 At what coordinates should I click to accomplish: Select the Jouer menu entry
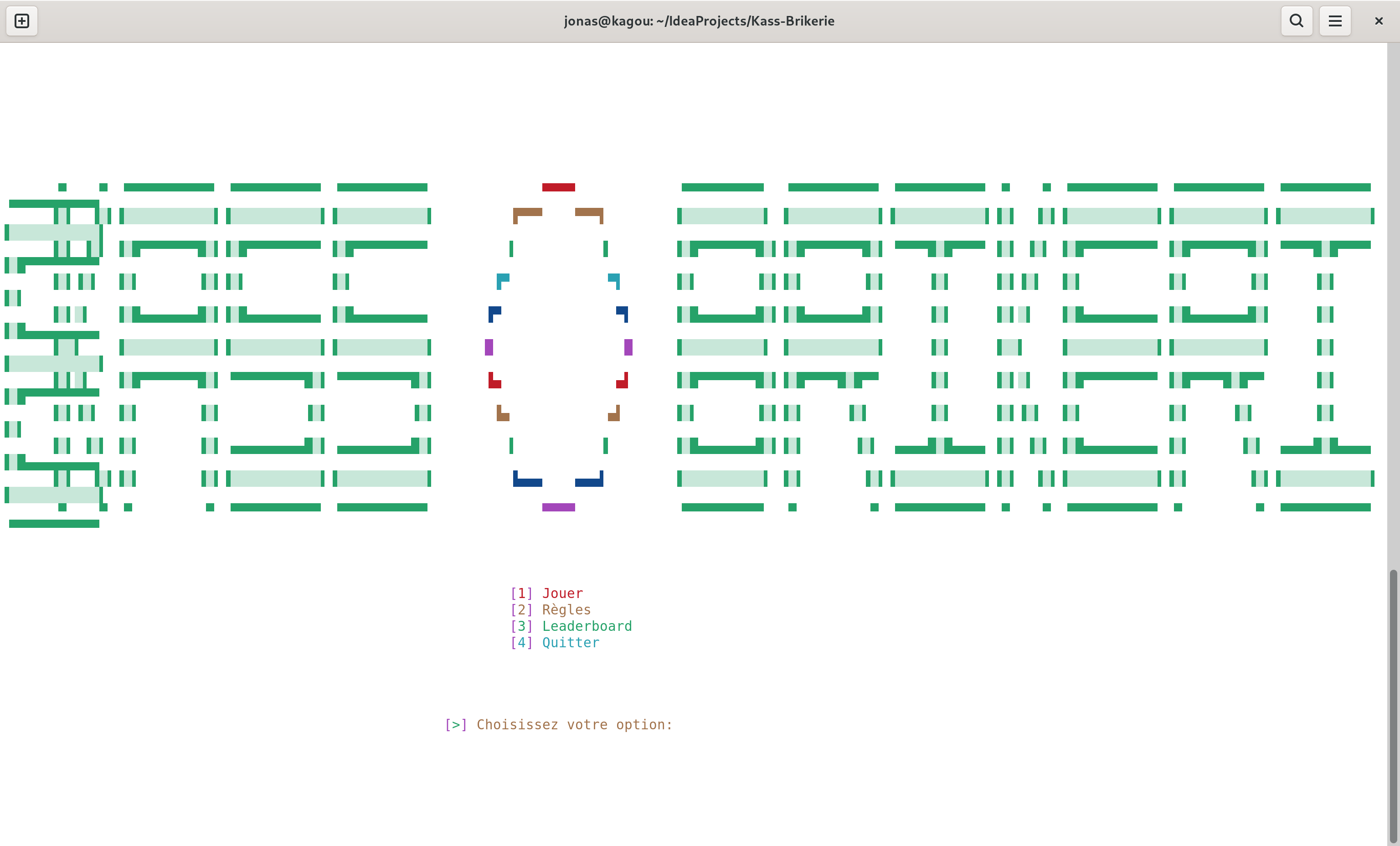click(x=562, y=593)
